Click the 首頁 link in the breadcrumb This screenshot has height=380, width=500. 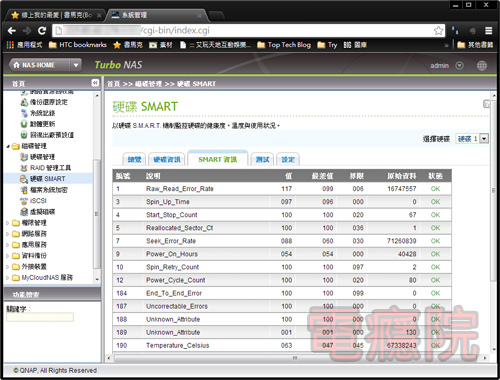(113, 84)
